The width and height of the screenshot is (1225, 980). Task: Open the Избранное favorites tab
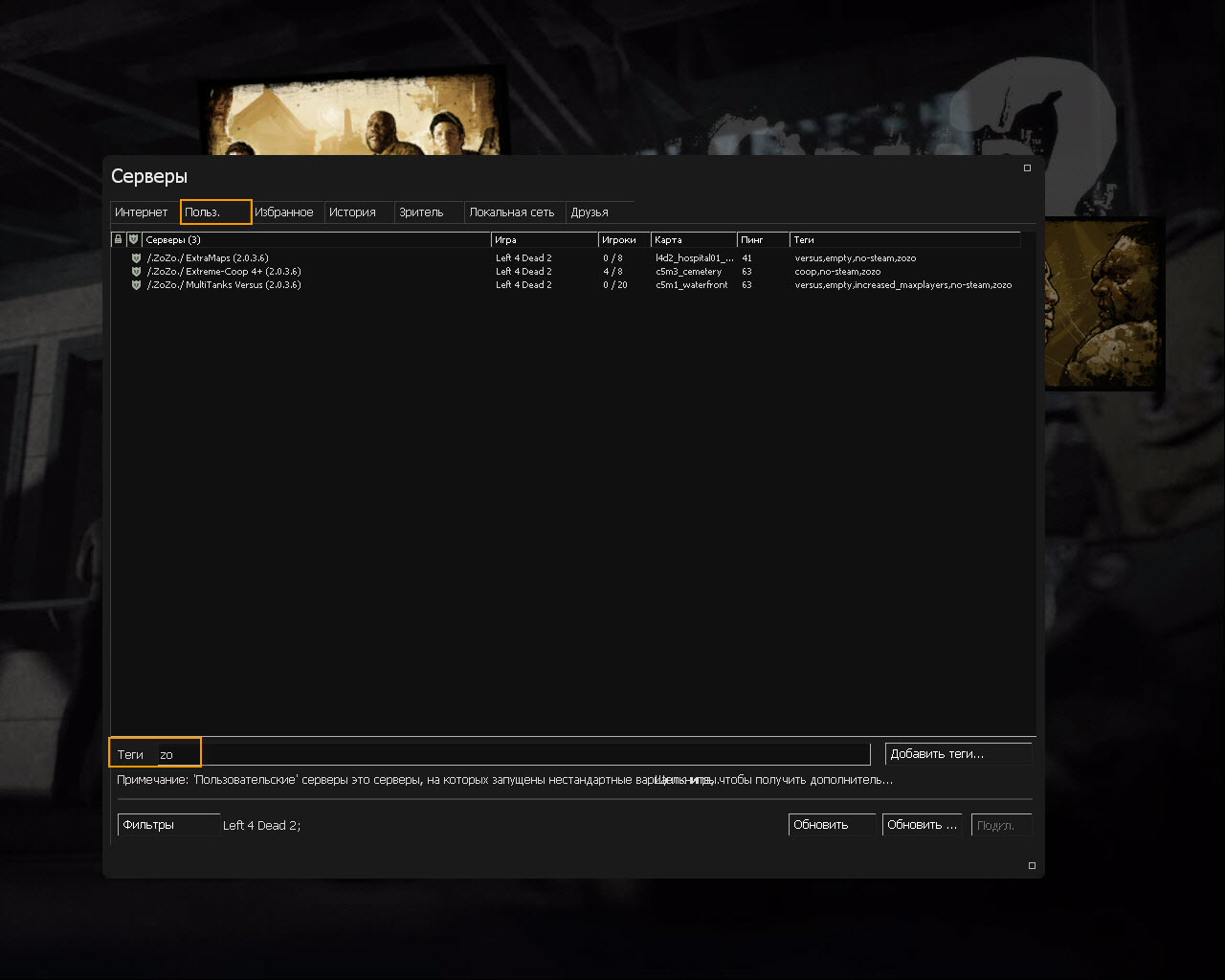[284, 212]
